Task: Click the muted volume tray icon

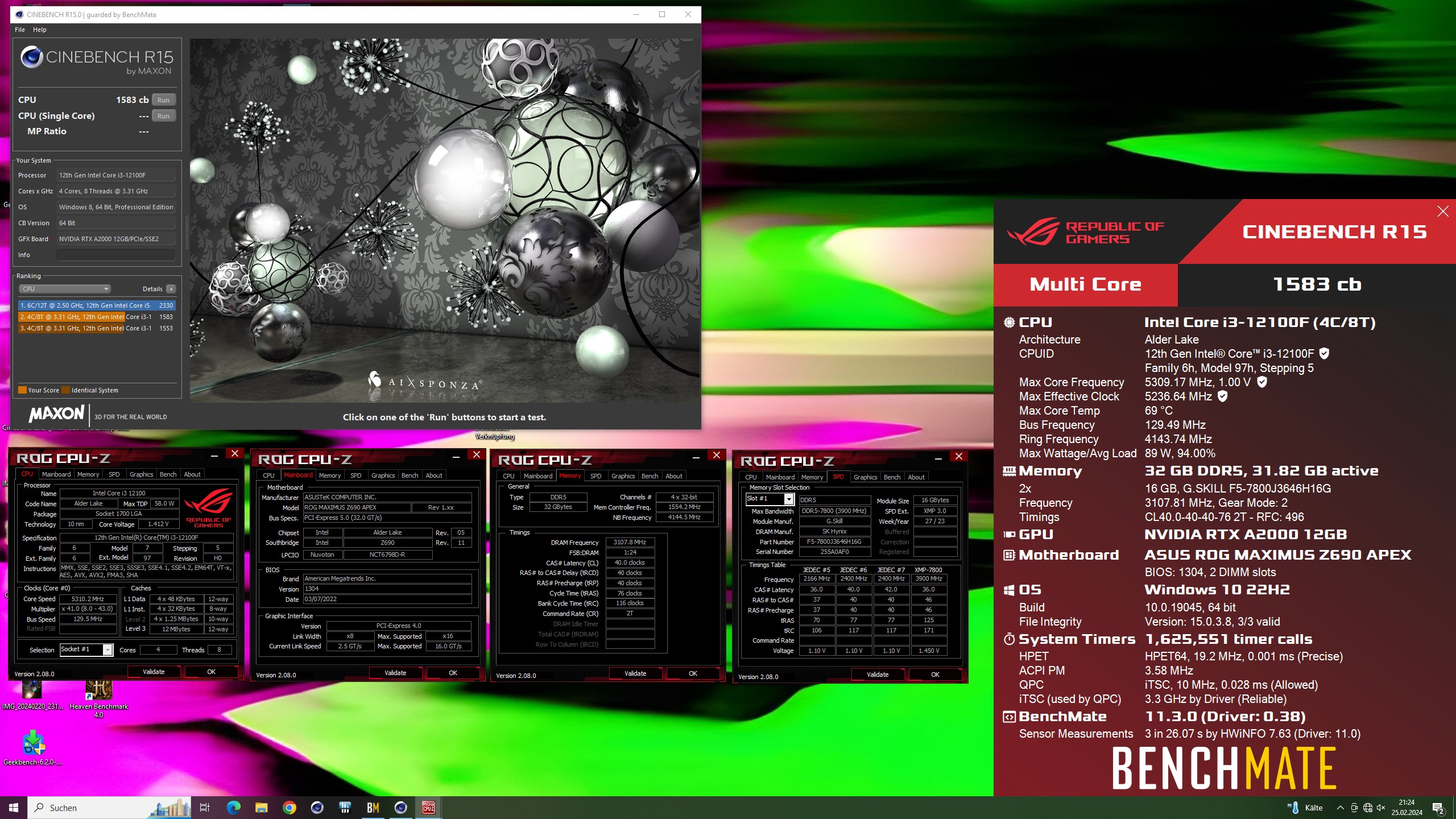Action: click(x=1381, y=808)
